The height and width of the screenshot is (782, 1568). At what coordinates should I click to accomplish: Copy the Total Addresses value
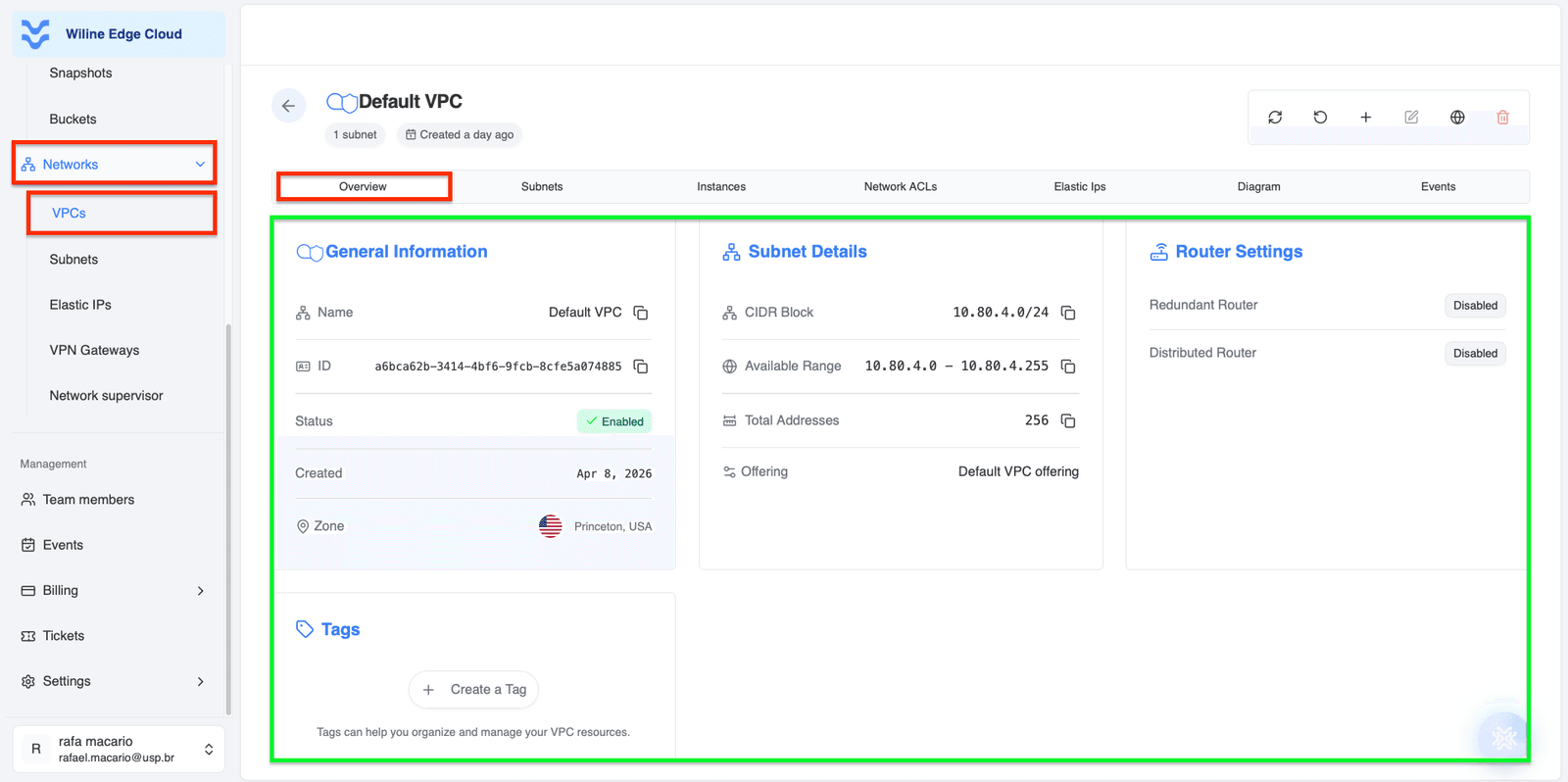point(1068,420)
